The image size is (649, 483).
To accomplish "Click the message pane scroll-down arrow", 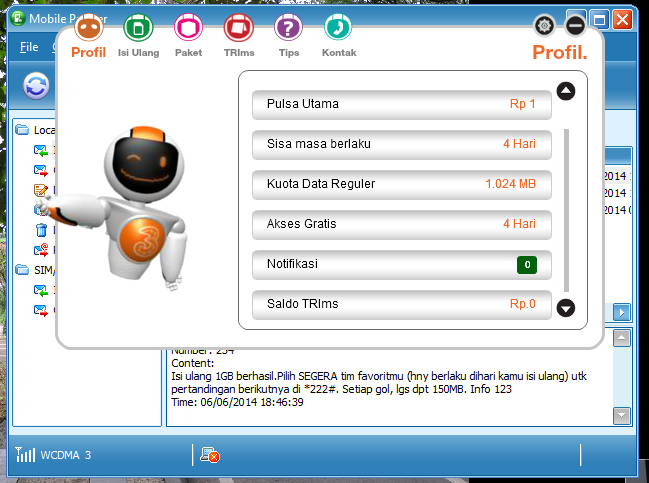I will [x=622, y=416].
